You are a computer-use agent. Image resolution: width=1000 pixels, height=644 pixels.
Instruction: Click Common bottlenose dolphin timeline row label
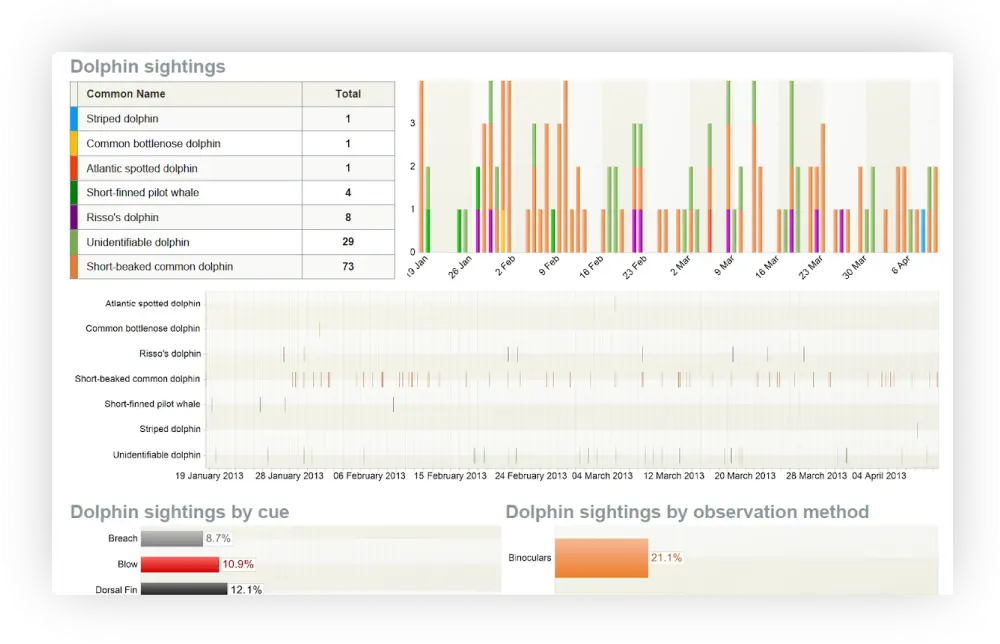point(143,328)
